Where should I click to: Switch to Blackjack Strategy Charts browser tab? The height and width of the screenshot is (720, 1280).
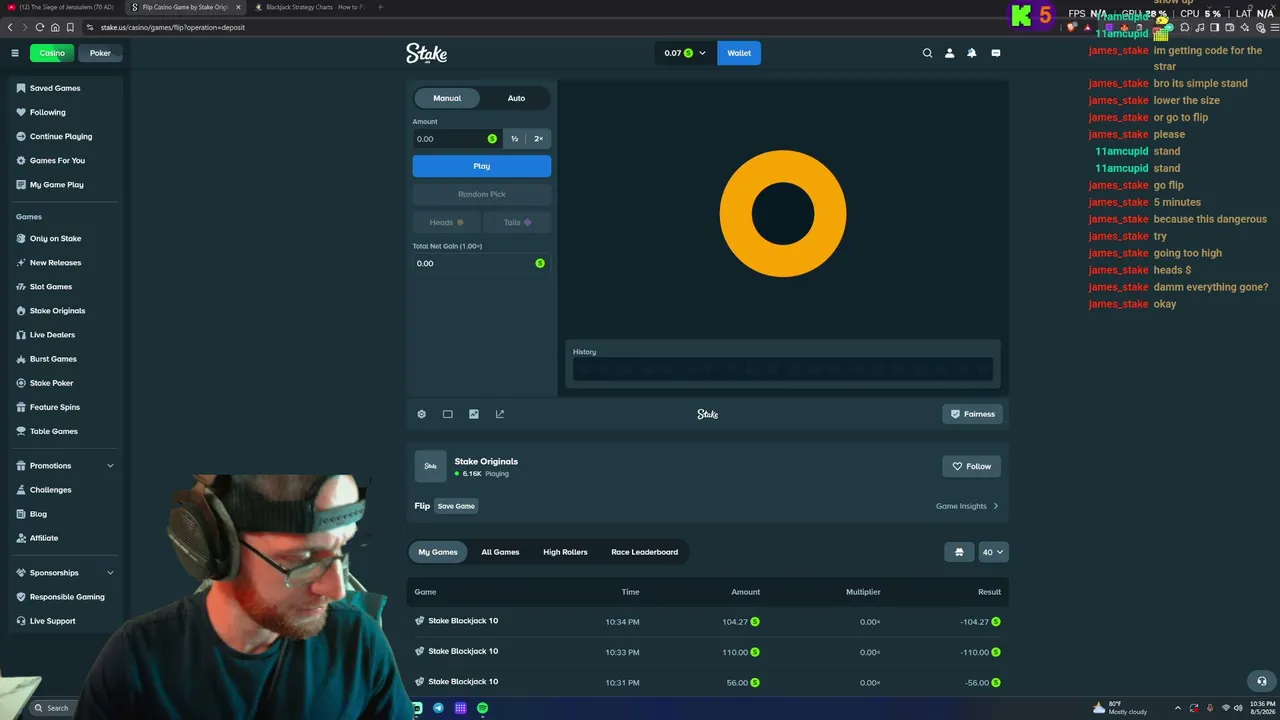point(310,7)
